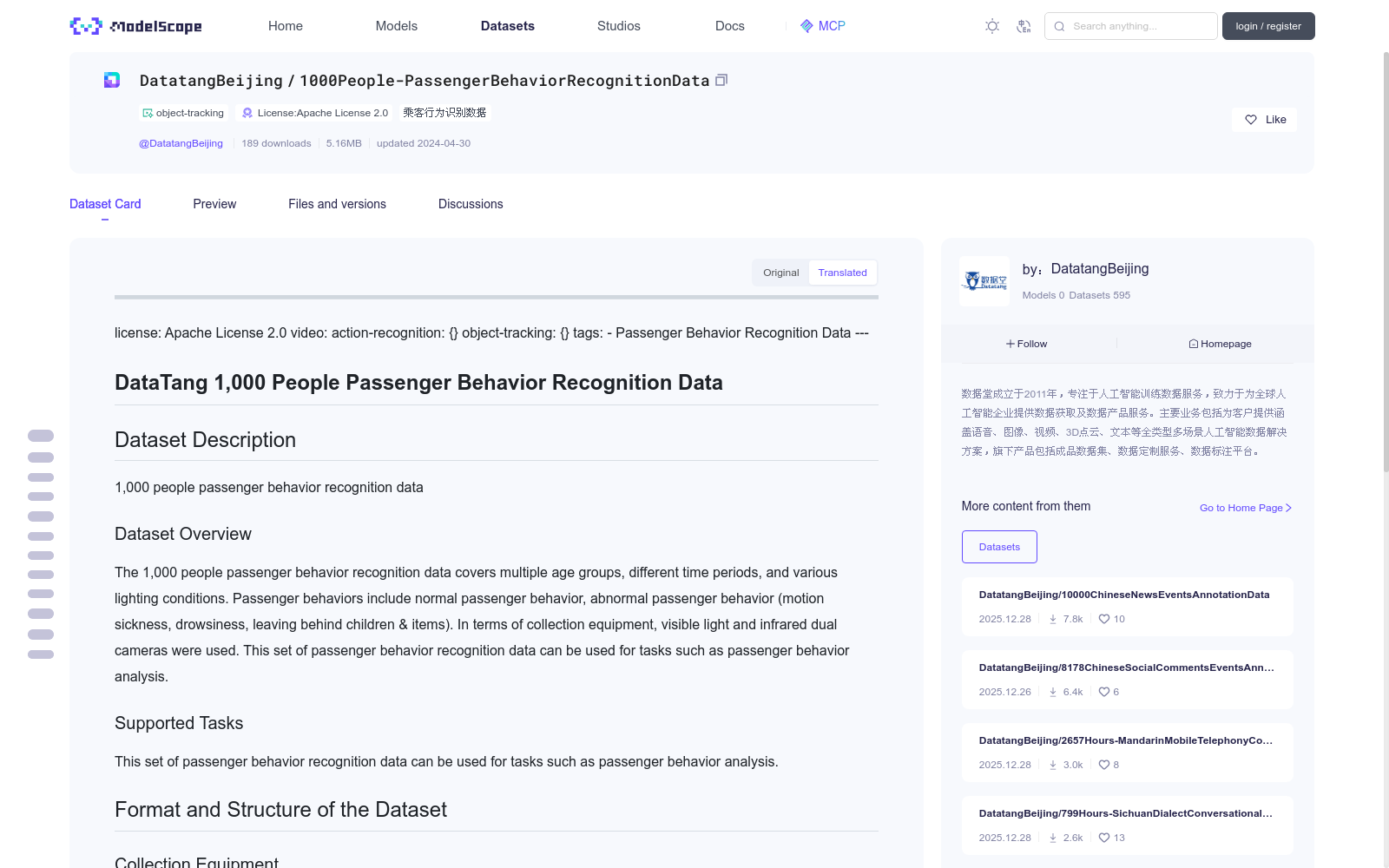Image resolution: width=1389 pixels, height=868 pixels.
Task: Click the Apache License badge icon
Action: [247, 113]
